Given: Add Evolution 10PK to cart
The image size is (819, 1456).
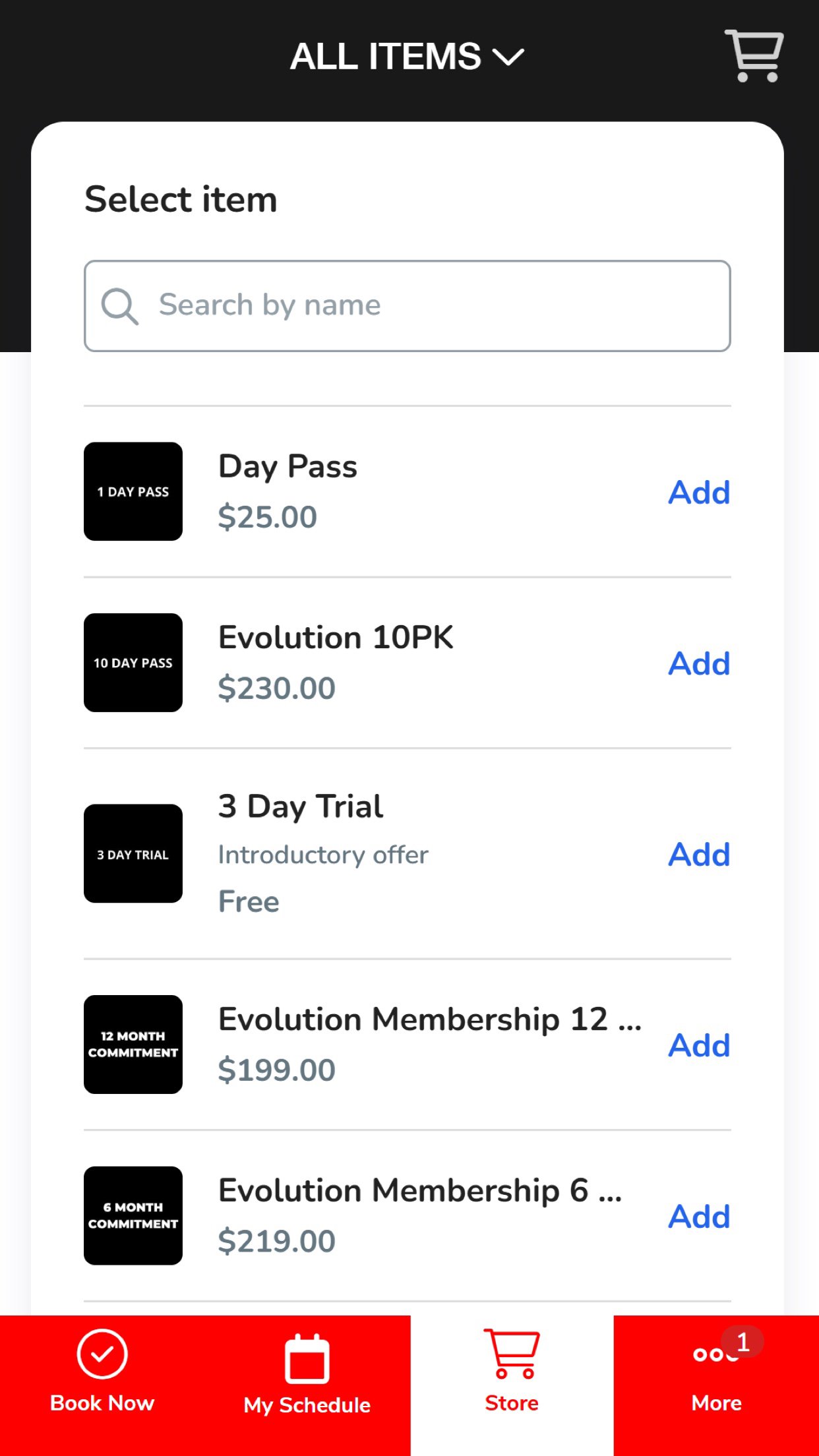Looking at the screenshot, I should tap(699, 663).
